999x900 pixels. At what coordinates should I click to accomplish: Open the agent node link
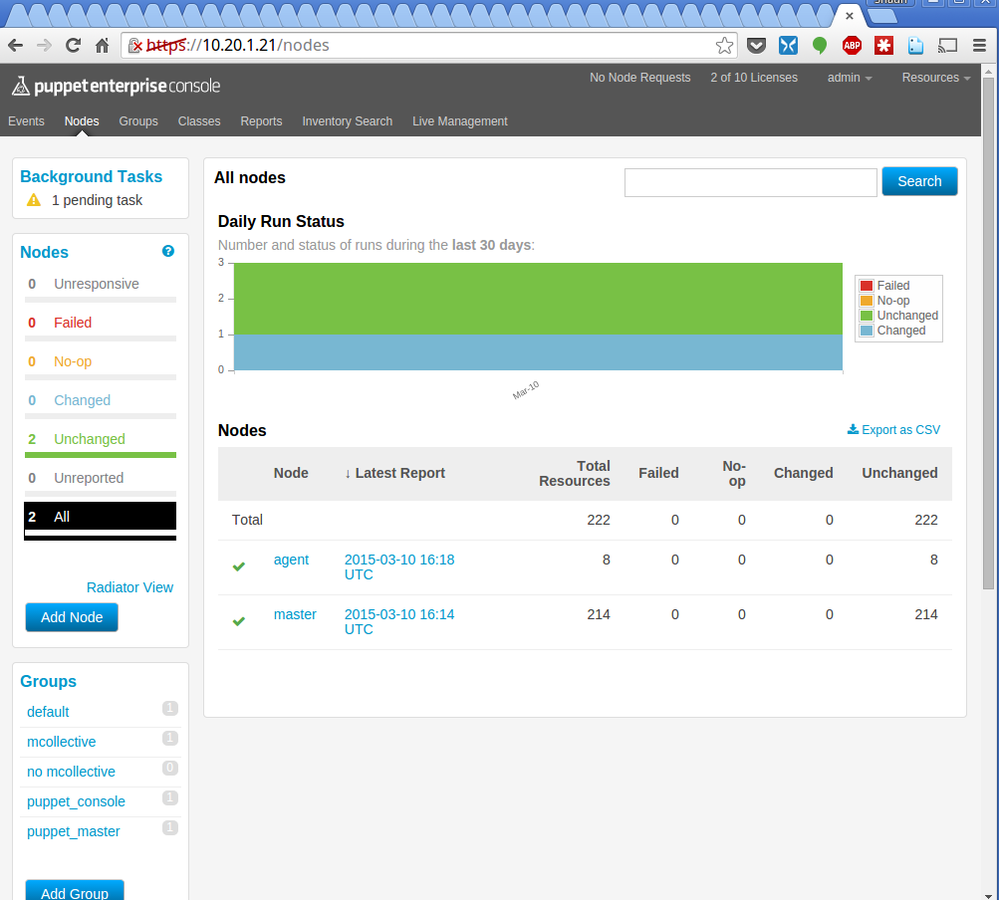[x=291, y=560]
